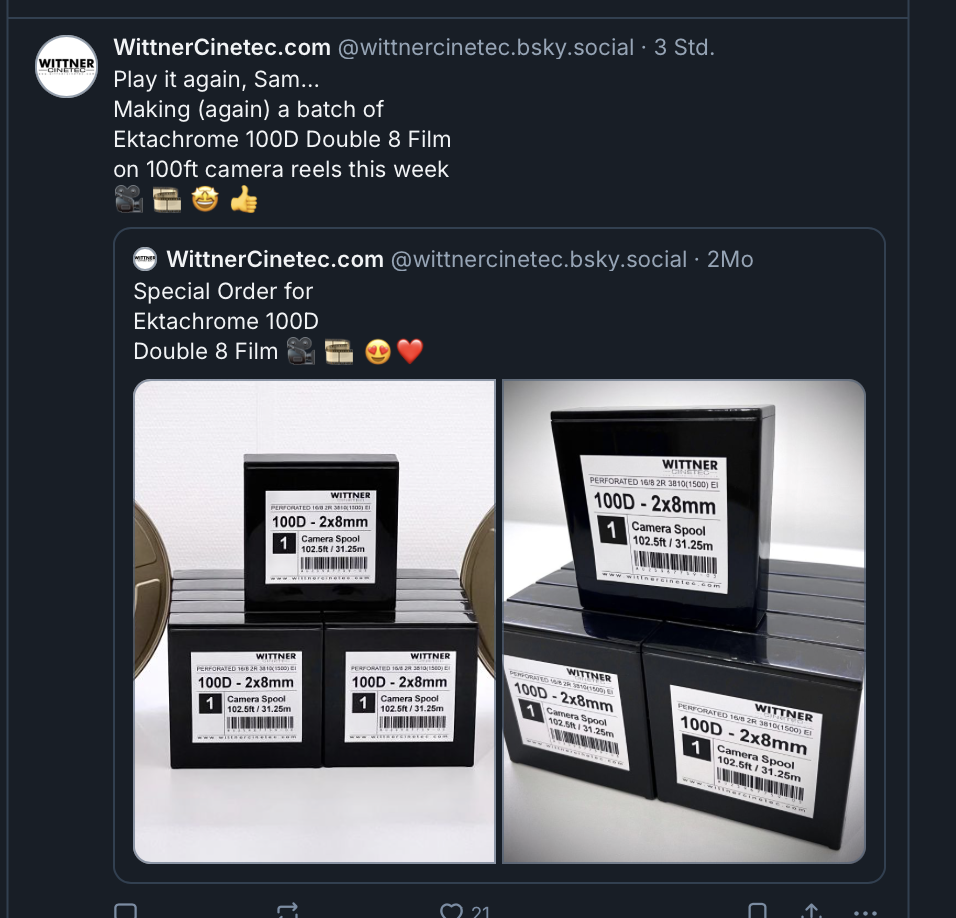Open the WittnerCinetec.com name in the quoted post

(x=275, y=259)
